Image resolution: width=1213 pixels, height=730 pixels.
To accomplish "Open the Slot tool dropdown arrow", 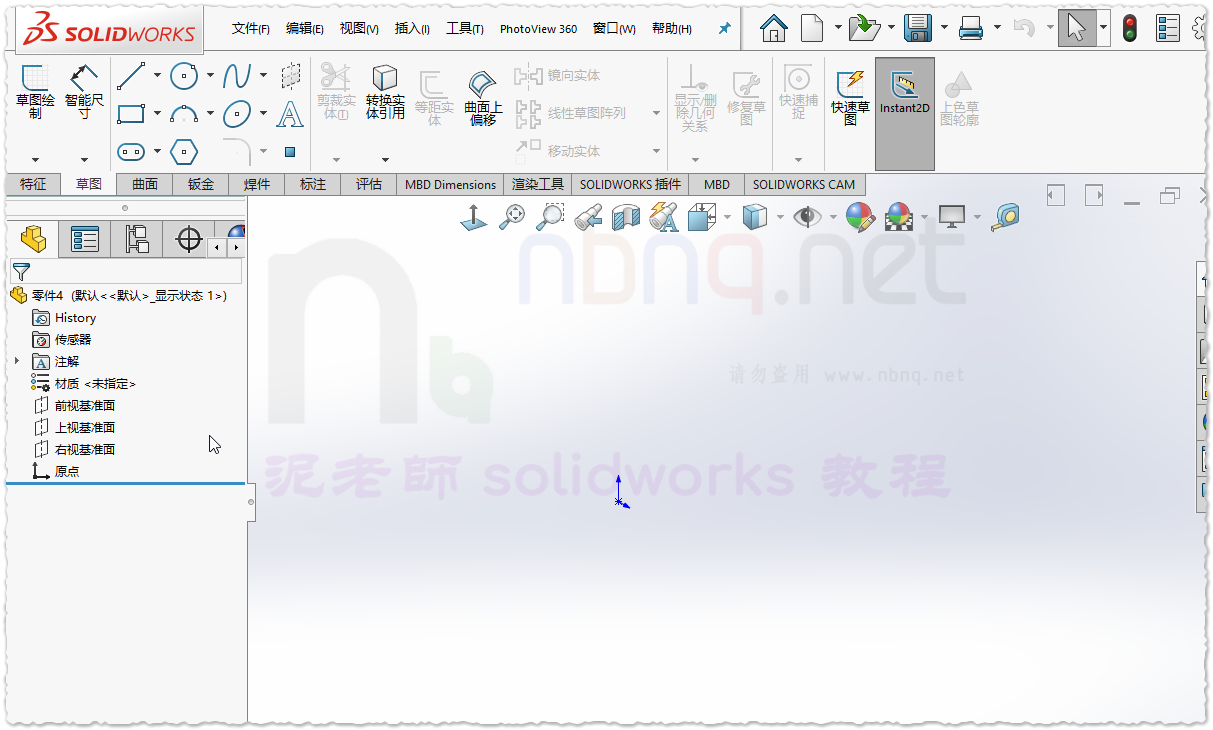I will click(157, 151).
